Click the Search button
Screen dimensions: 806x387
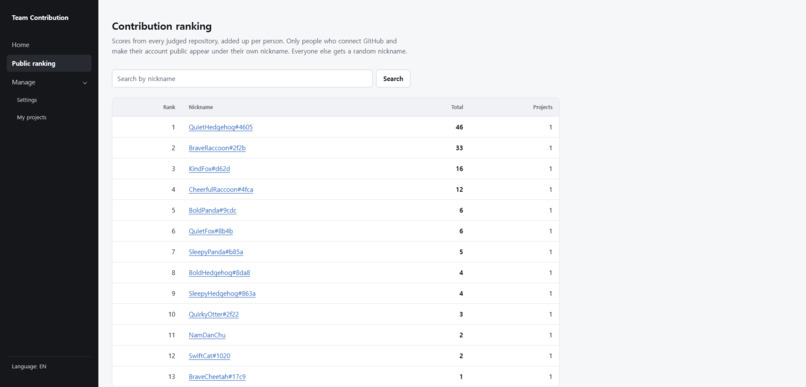[393, 79]
